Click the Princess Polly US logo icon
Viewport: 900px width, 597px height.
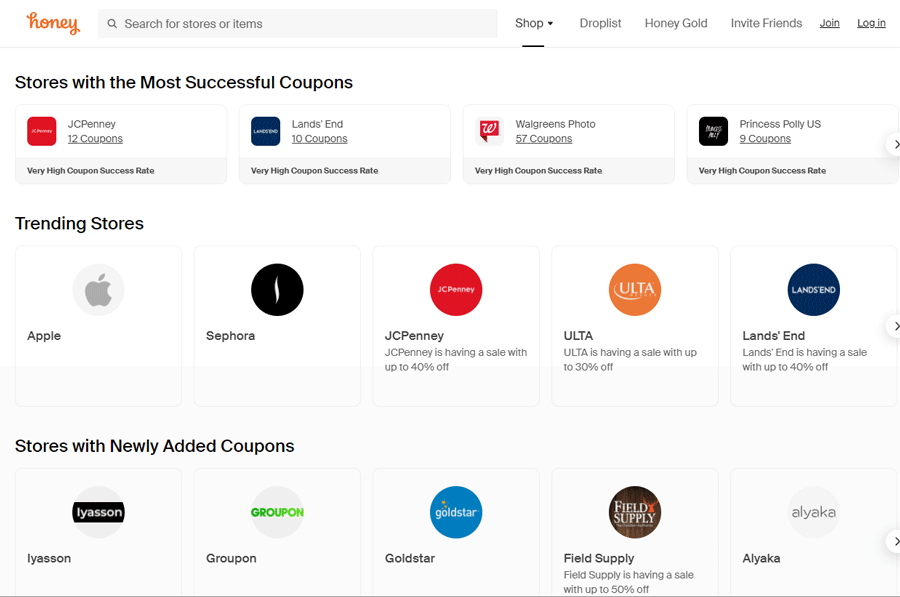pyautogui.click(x=713, y=131)
